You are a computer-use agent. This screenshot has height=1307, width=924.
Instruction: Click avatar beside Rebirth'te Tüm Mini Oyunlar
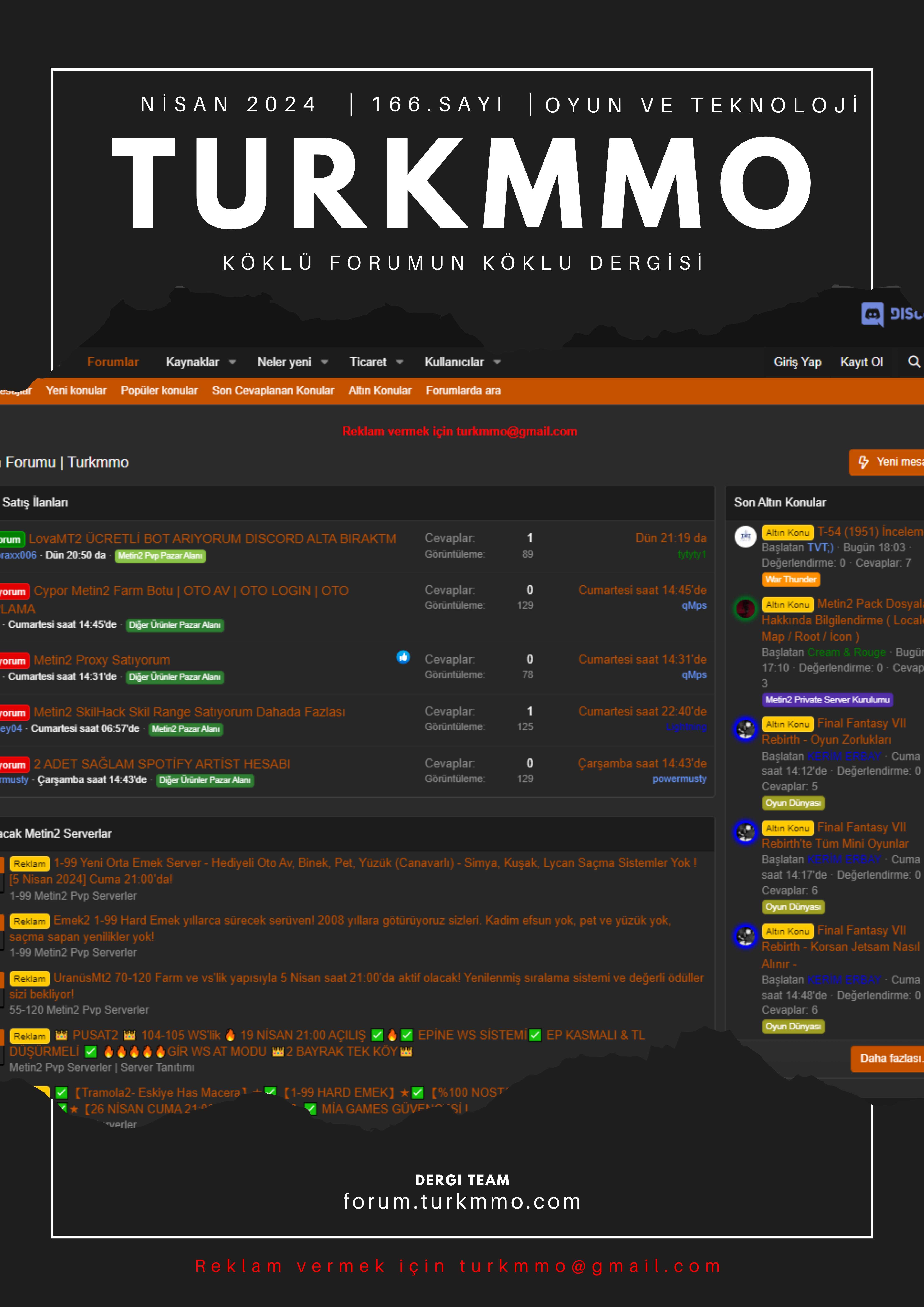(745, 832)
